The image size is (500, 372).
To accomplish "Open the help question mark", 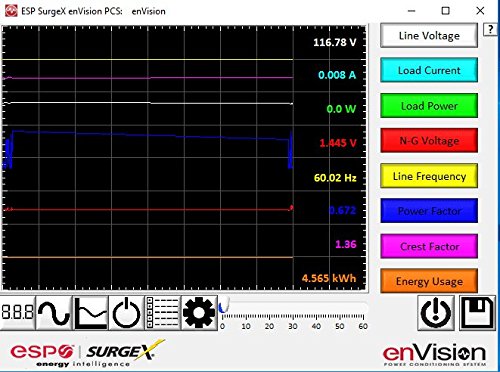I will point(490,30).
